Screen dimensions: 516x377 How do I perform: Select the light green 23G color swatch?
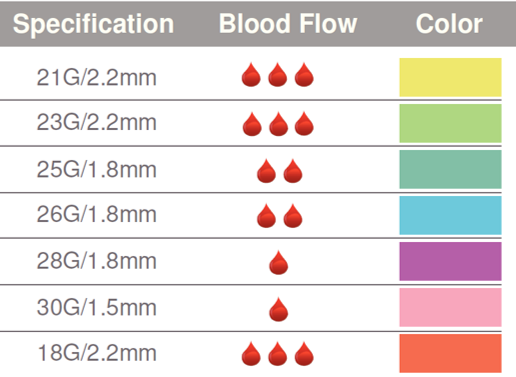click(x=450, y=123)
